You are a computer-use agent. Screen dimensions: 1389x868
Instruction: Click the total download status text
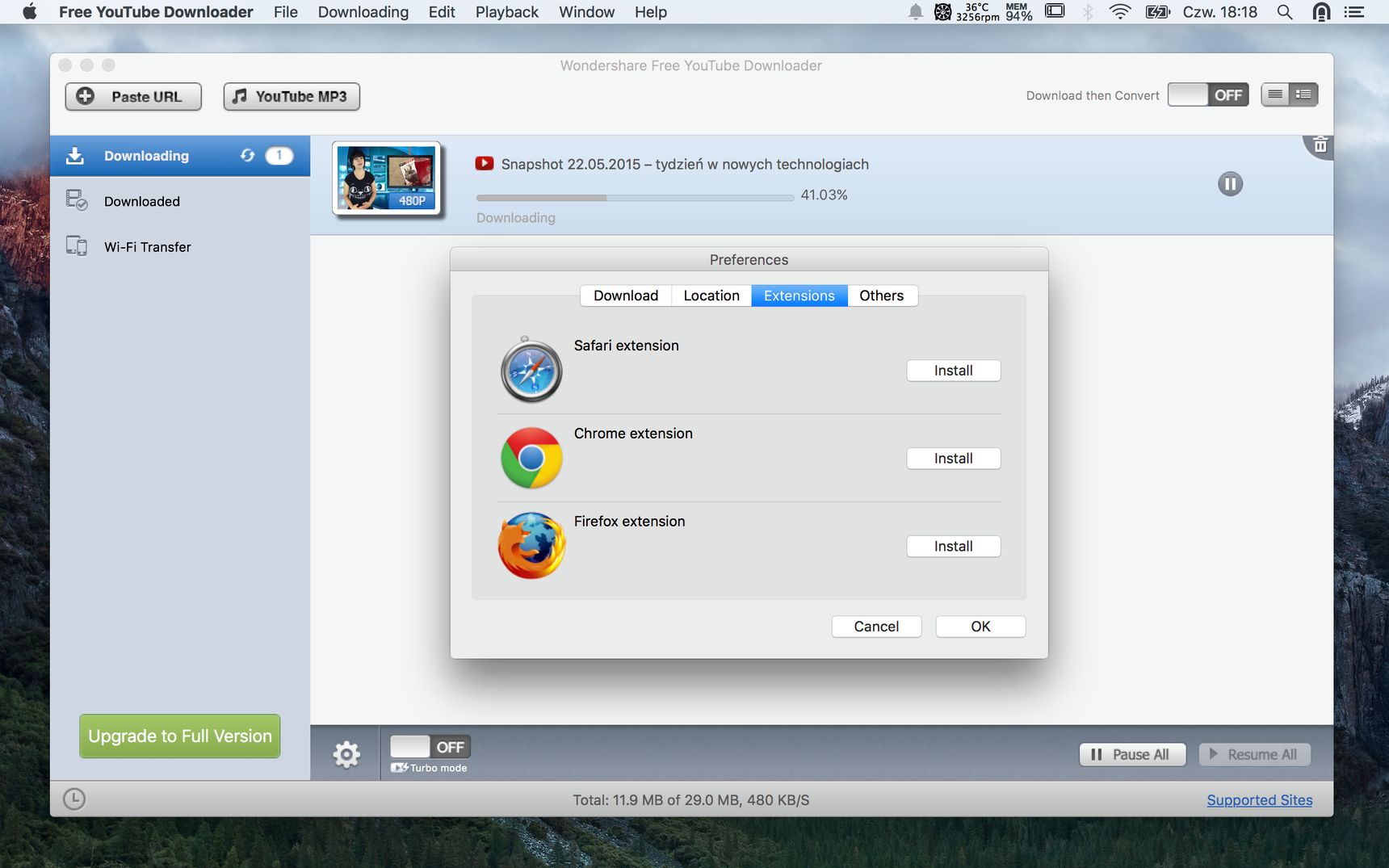click(691, 800)
